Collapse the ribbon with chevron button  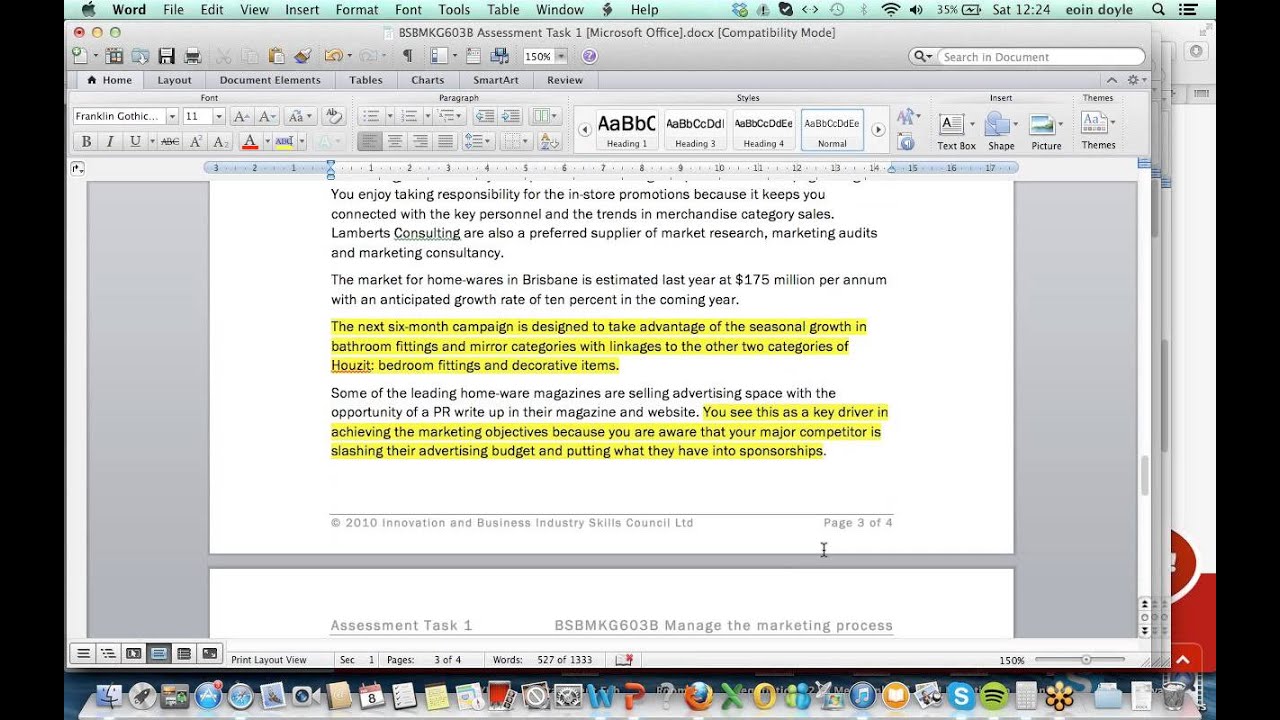[1111, 80]
